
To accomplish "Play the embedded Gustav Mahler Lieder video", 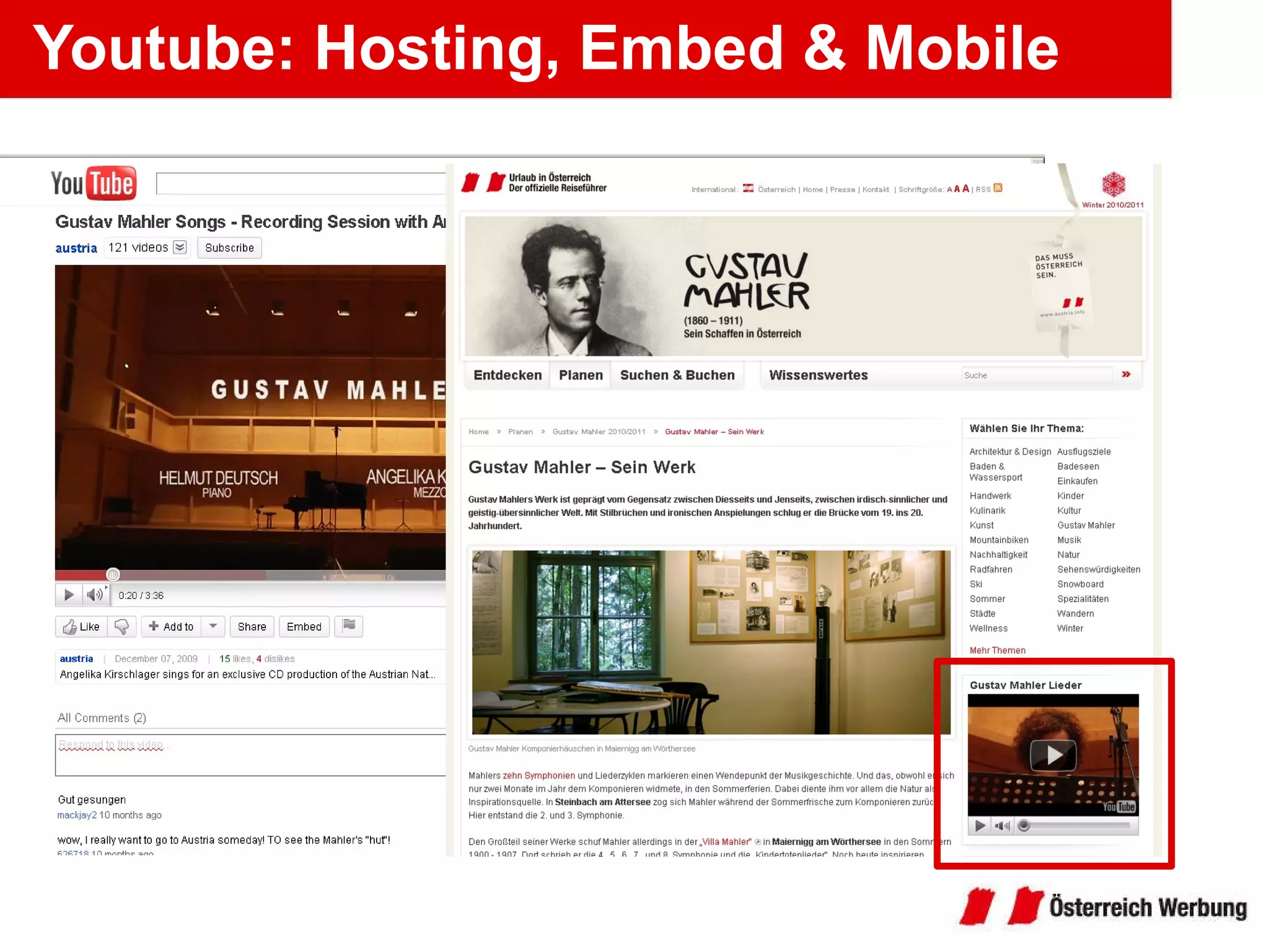I will pos(1053,755).
